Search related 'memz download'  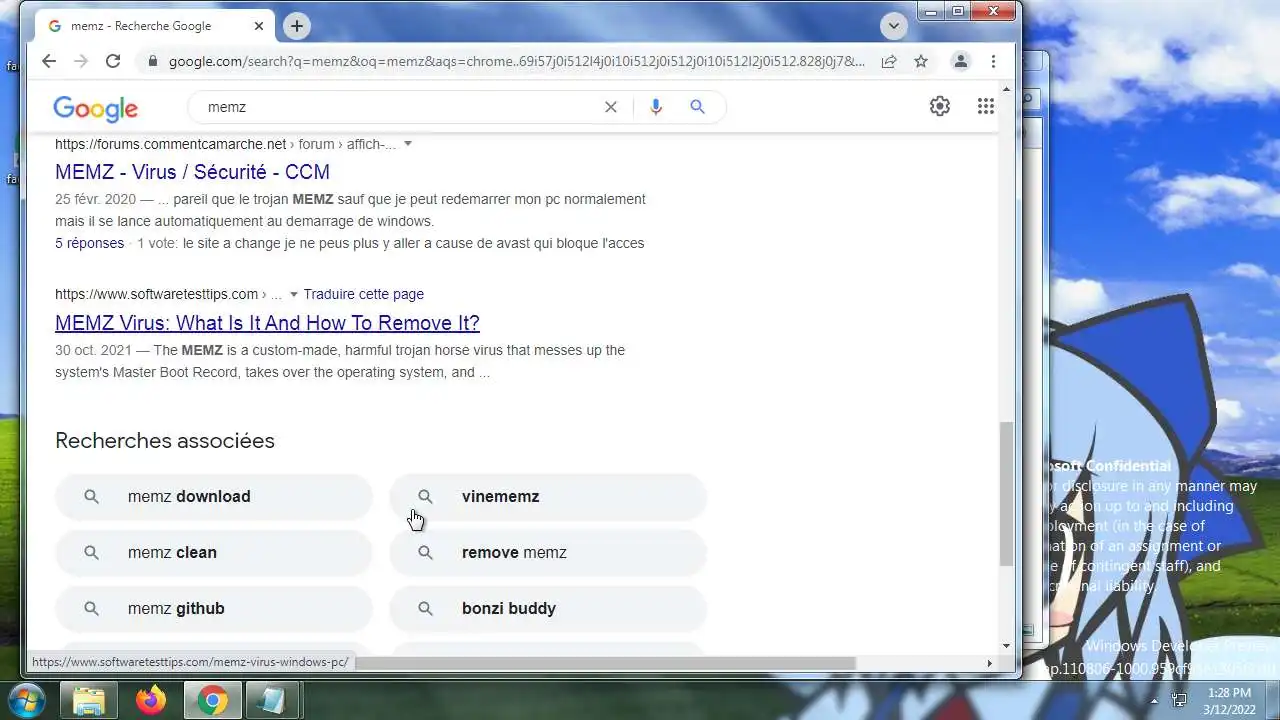[x=214, y=497]
